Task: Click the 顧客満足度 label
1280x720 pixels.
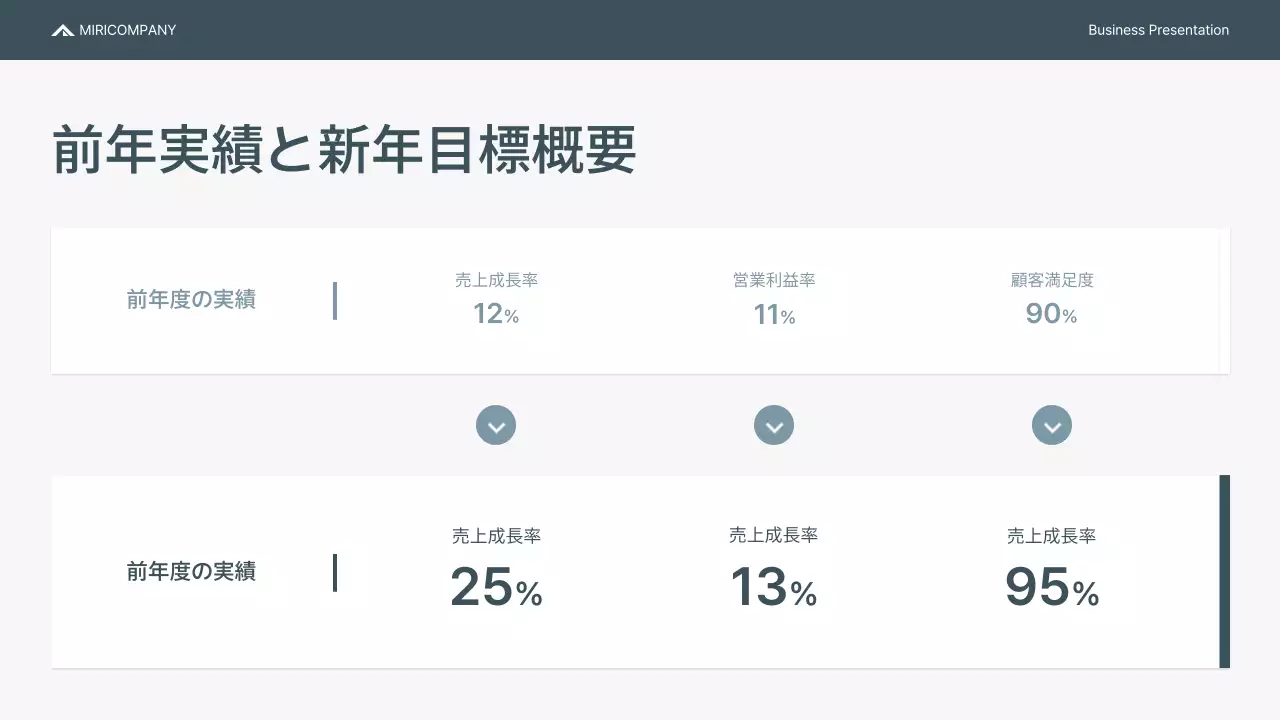Action: [1052, 281]
